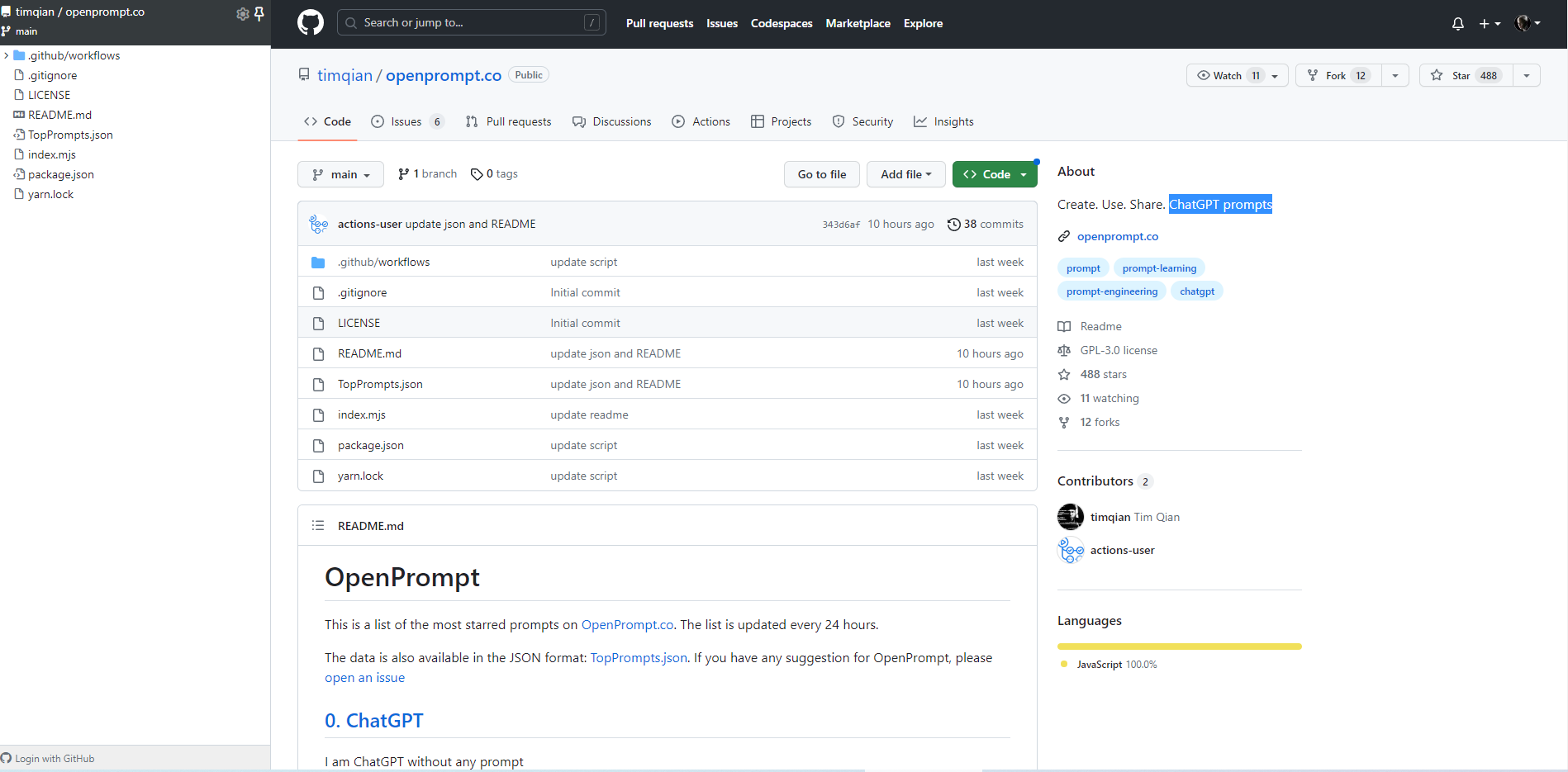Image resolution: width=1568 pixels, height=772 pixels.
Task: Switch to the repository Pull requests tab
Action: pos(508,121)
